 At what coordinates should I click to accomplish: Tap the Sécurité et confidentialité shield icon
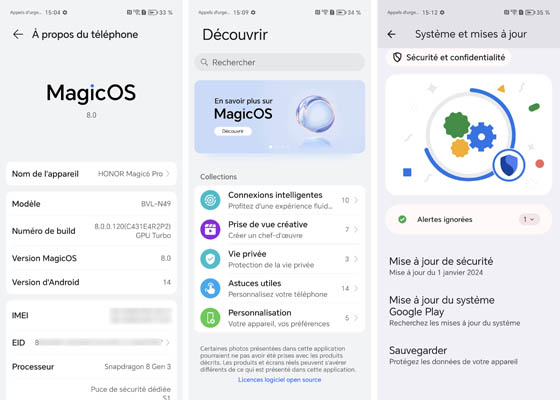(397, 58)
